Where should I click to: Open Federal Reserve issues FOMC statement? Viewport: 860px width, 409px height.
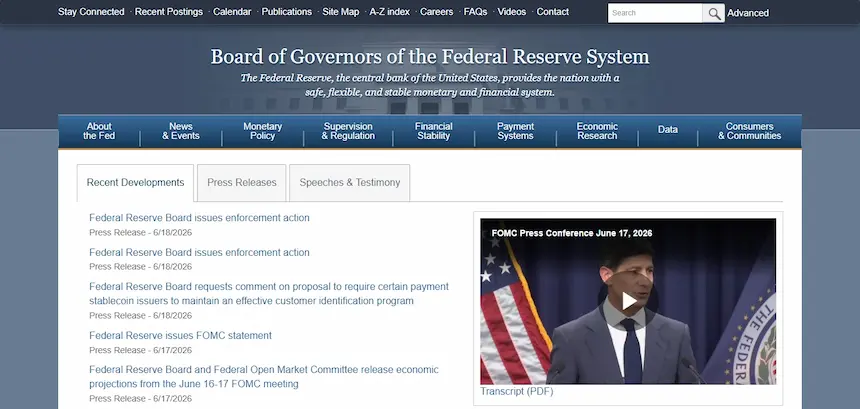click(x=180, y=336)
